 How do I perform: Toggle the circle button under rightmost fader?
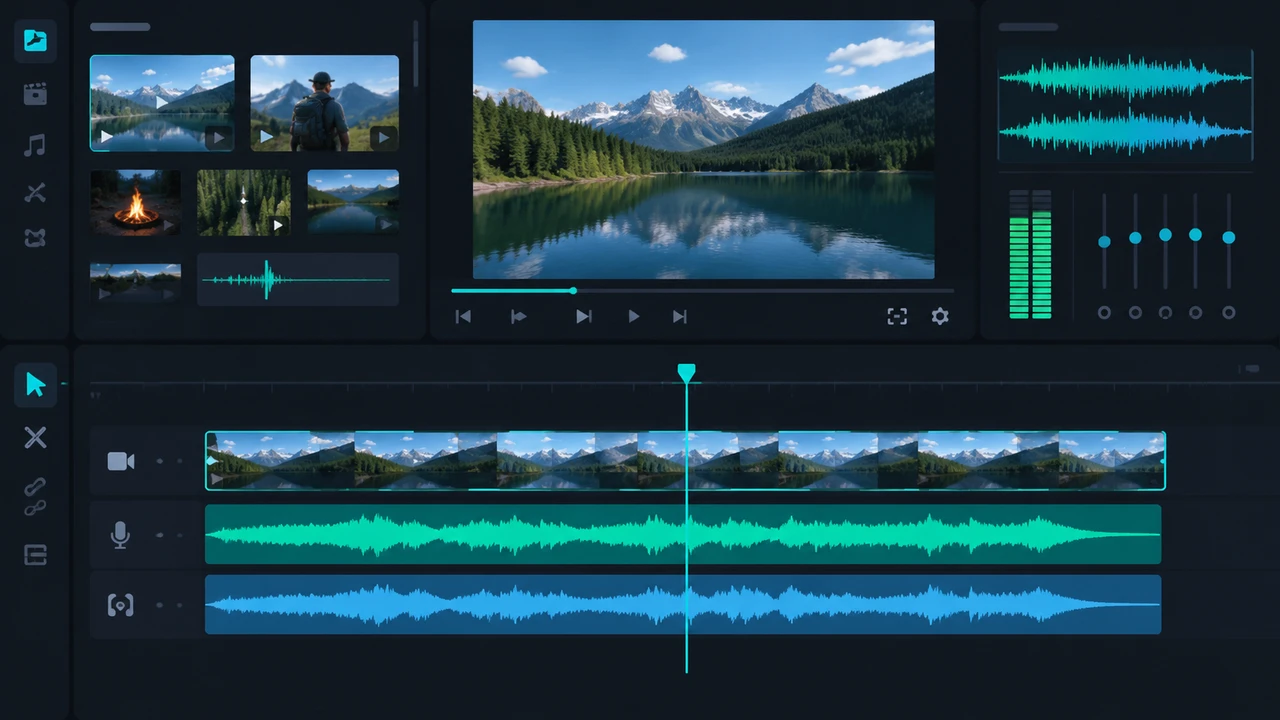click(1229, 313)
